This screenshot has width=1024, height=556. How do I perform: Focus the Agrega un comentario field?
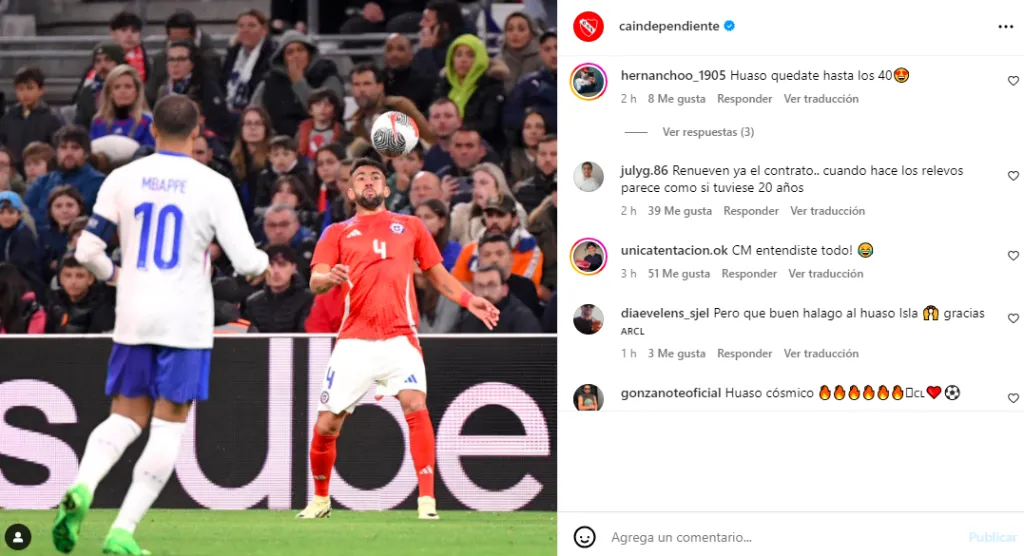784,537
